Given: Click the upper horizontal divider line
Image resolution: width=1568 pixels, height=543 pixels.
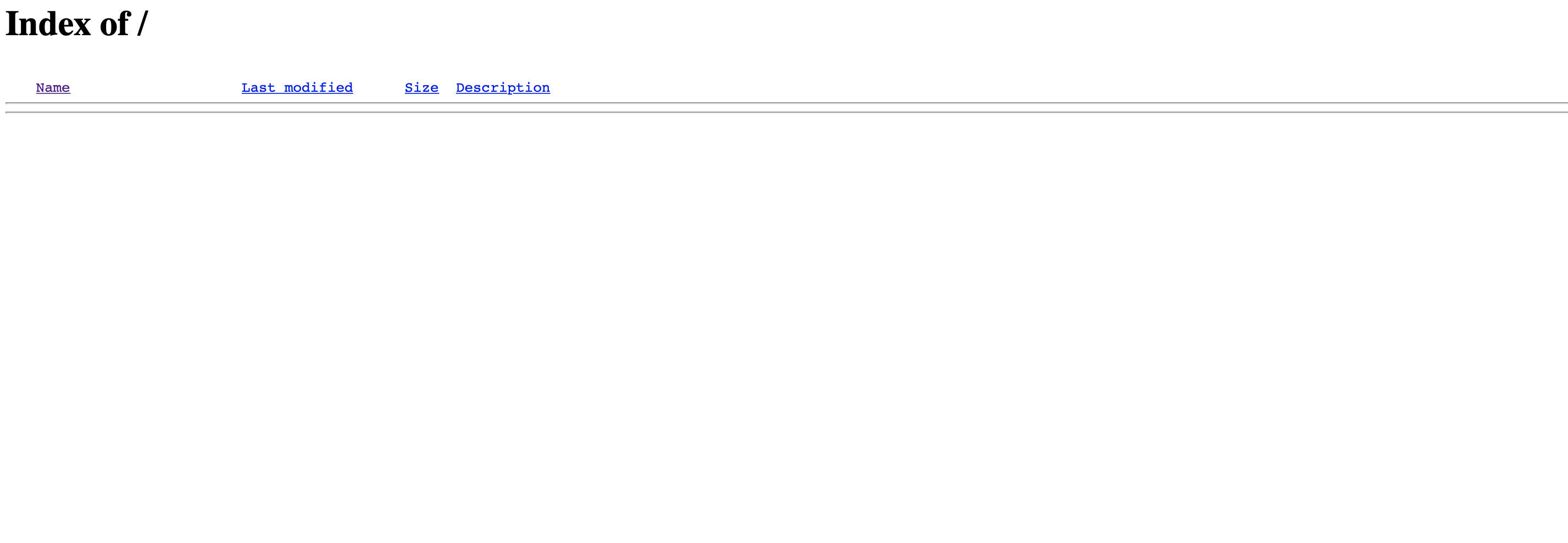Looking at the screenshot, I should click(786, 103).
